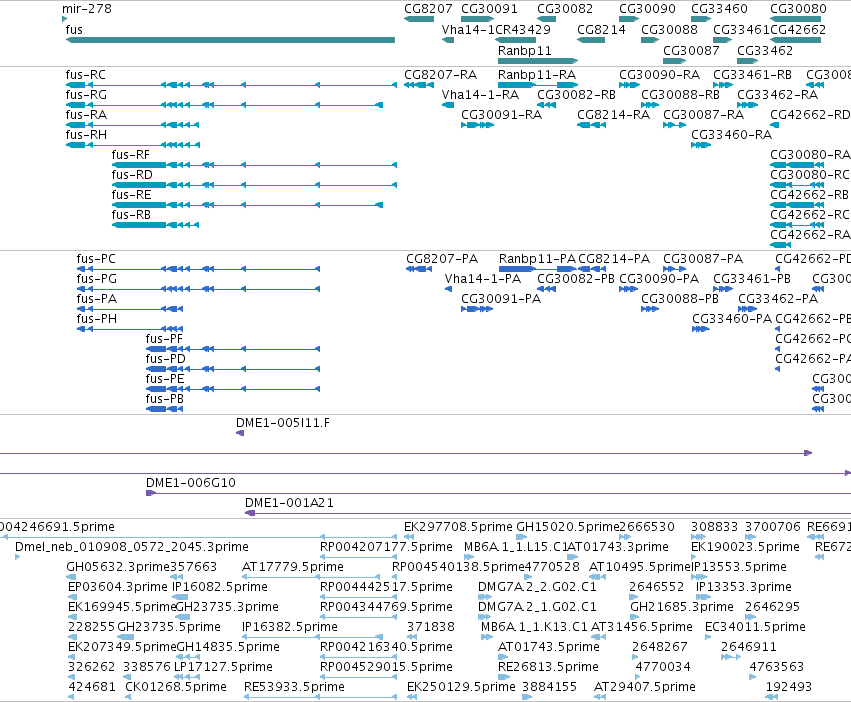Select the Ranbp11-RA transcript label
851x702 pixels.
(x=537, y=75)
